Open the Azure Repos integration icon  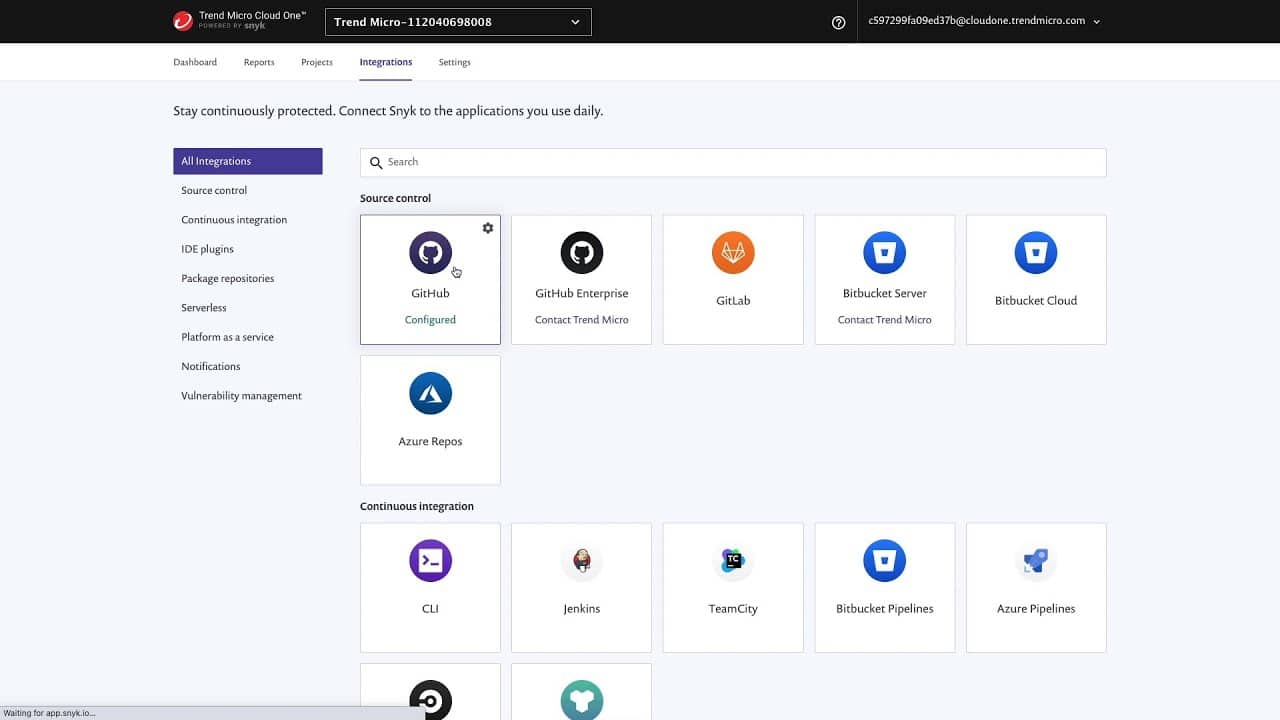pyautogui.click(x=430, y=394)
